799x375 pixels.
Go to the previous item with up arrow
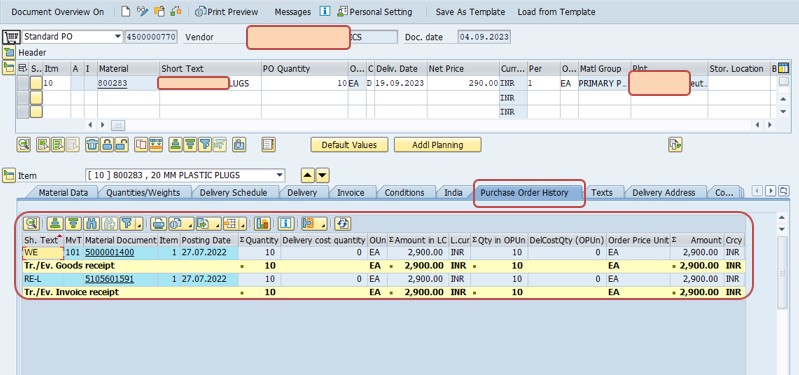(x=307, y=176)
